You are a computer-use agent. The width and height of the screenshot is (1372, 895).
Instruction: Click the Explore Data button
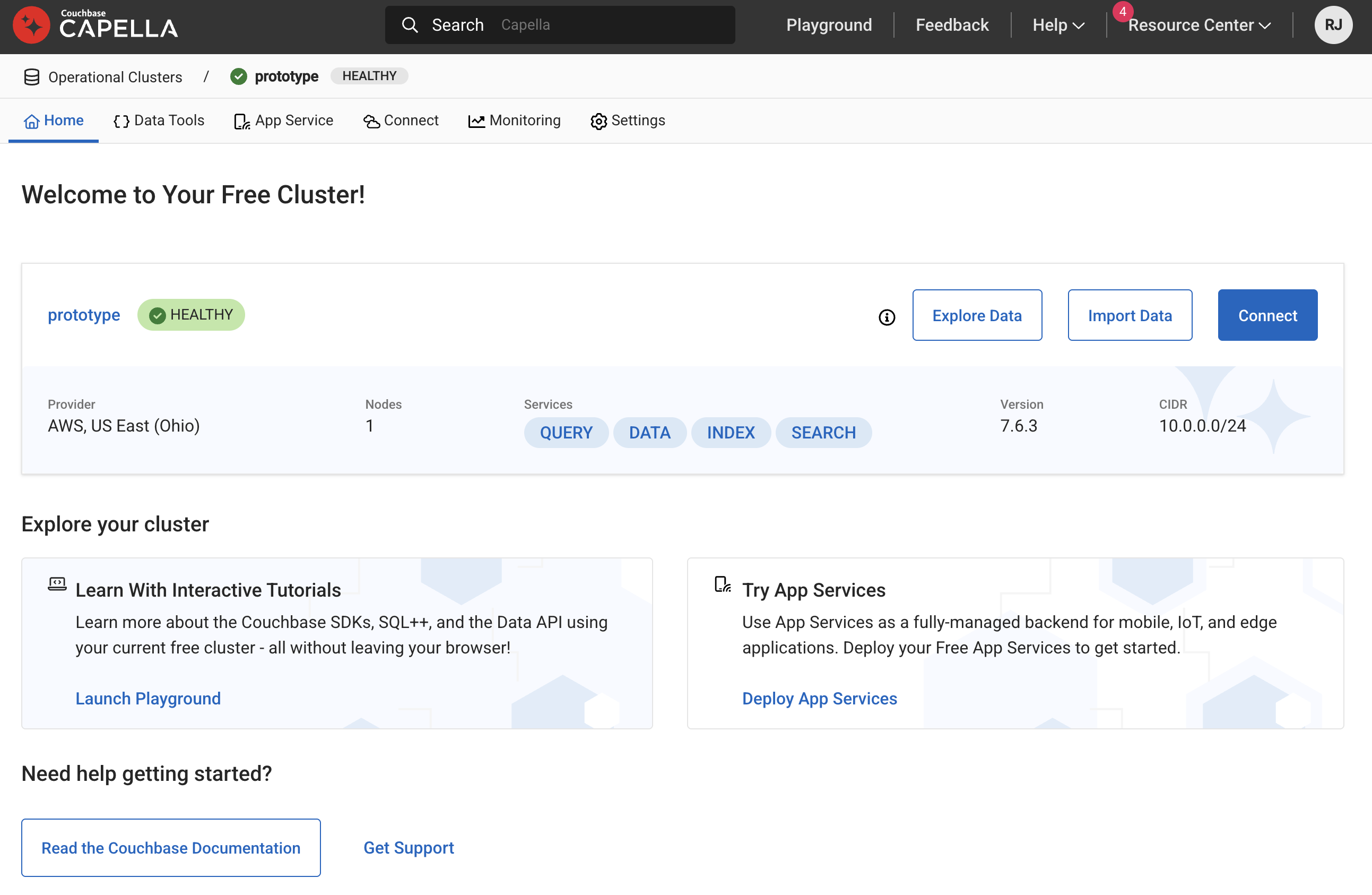tap(977, 315)
